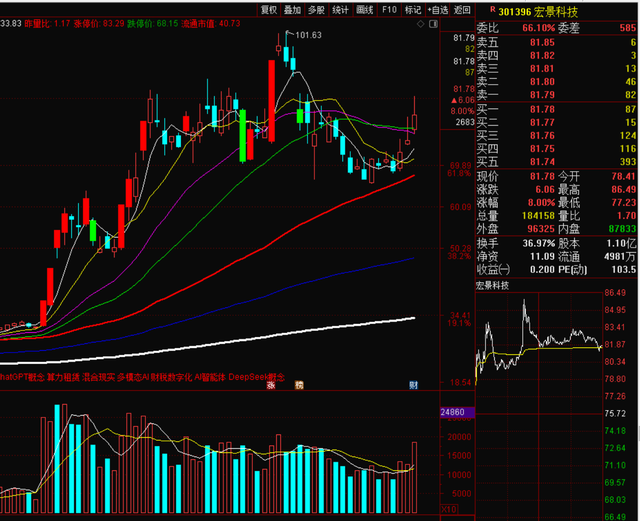Select 卖三 price 81.81 row

tap(556, 68)
